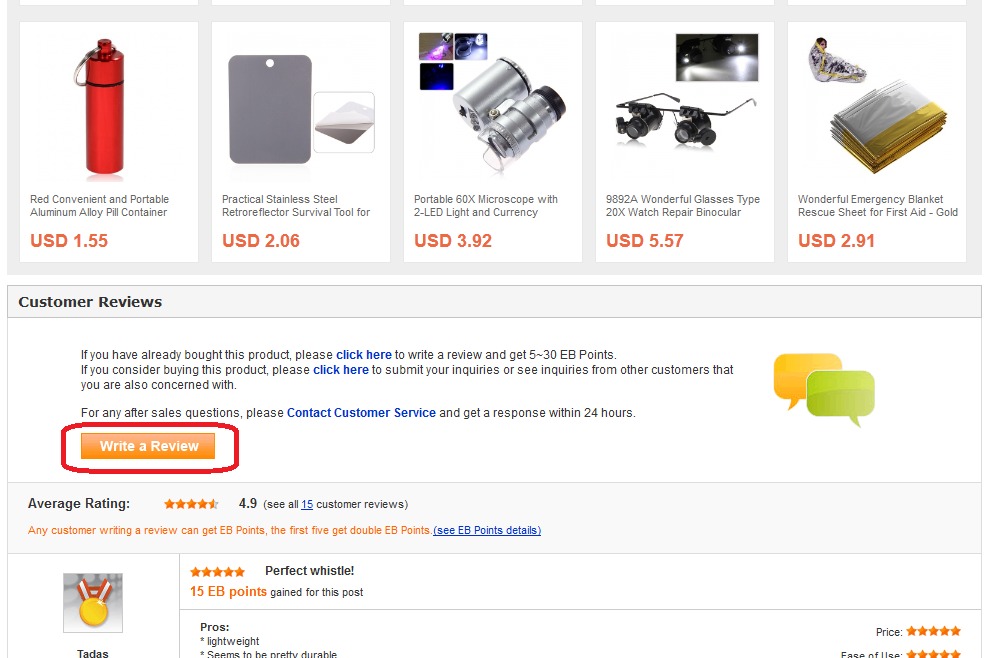The height and width of the screenshot is (658, 994).
Task: Click the Price rating stars
Action: coord(933,631)
